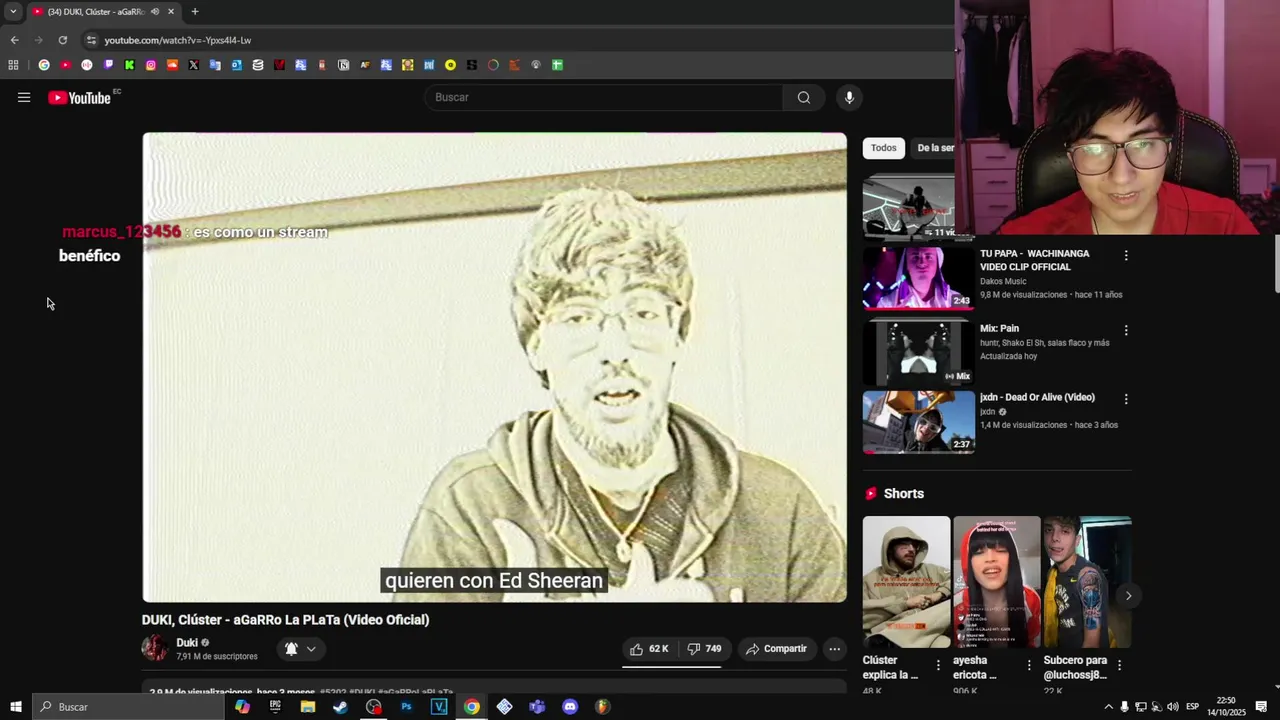Open options for Clúster explica Short
Image resolution: width=1280 pixels, height=720 pixels.
click(x=938, y=665)
